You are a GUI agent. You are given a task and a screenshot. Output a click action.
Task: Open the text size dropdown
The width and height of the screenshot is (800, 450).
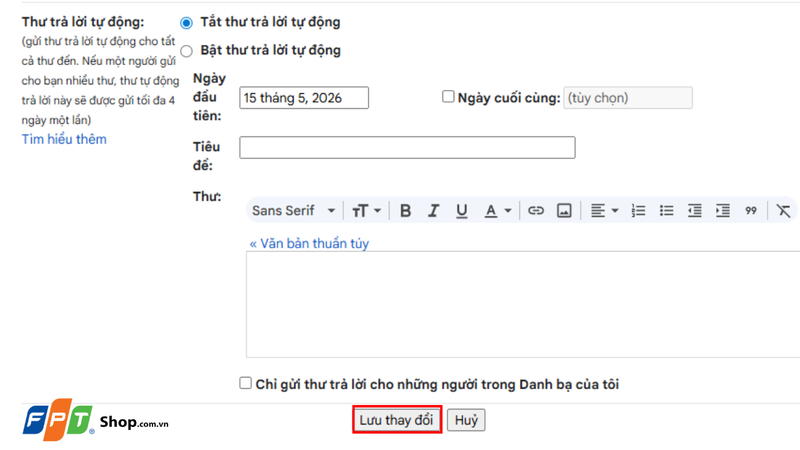click(x=366, y=211)
